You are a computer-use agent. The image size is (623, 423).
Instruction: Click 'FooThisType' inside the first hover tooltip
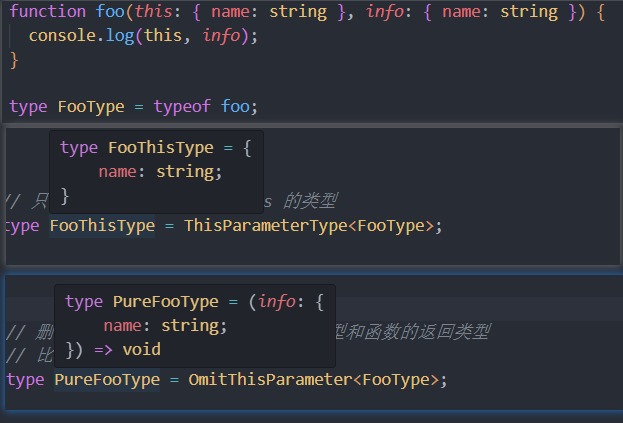(x=161, y=147)
